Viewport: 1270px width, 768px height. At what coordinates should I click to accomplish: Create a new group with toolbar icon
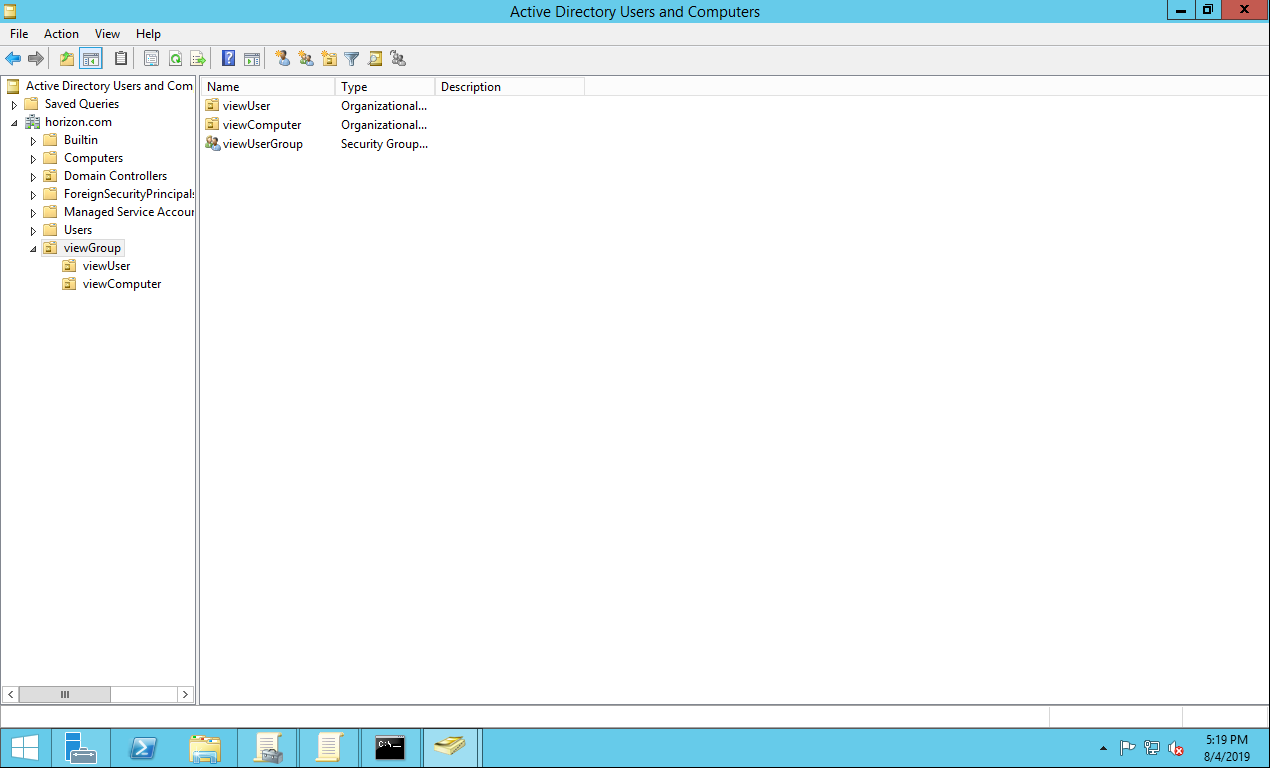click(306, 59)
